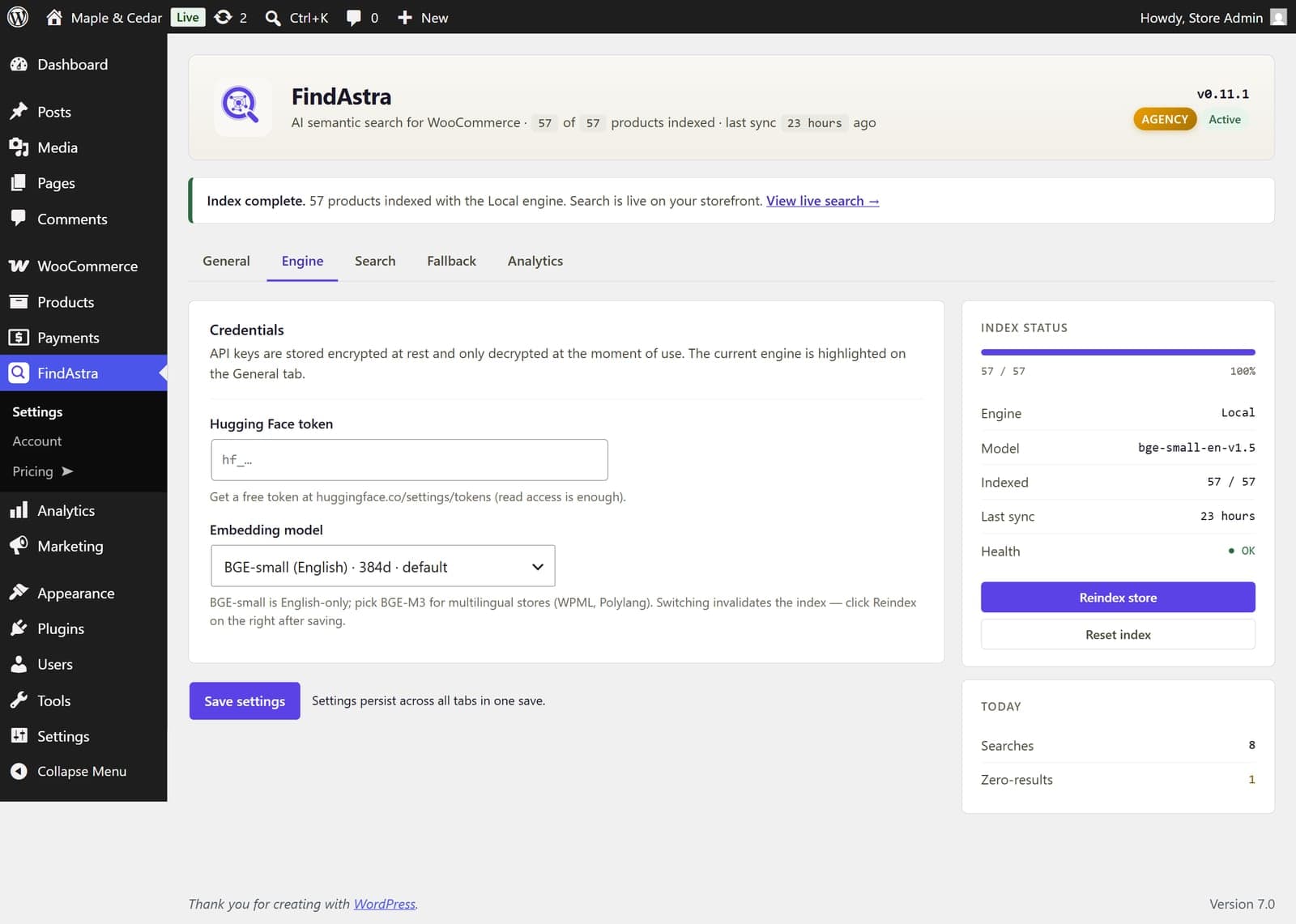Click the v0.11.1 version label
Screen dimensions: 1296x924
[x=1222, y=94]
